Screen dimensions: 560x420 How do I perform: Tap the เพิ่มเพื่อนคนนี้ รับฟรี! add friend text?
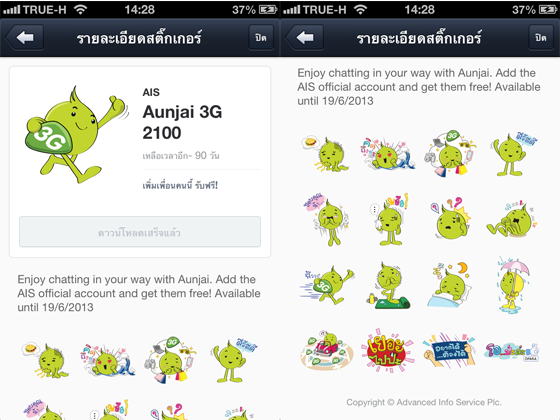(x=180, y=185)
